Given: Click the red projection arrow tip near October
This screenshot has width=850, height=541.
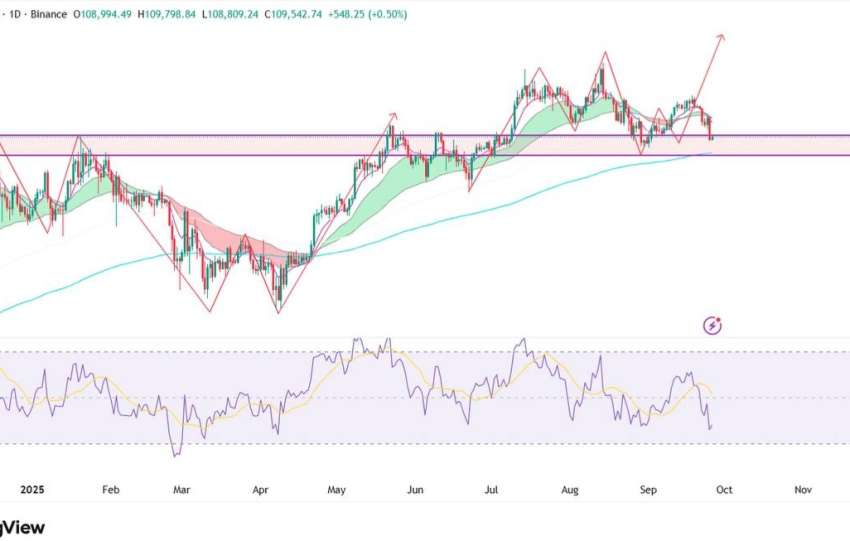Looking at the screenshot, I should coord(720,36).
